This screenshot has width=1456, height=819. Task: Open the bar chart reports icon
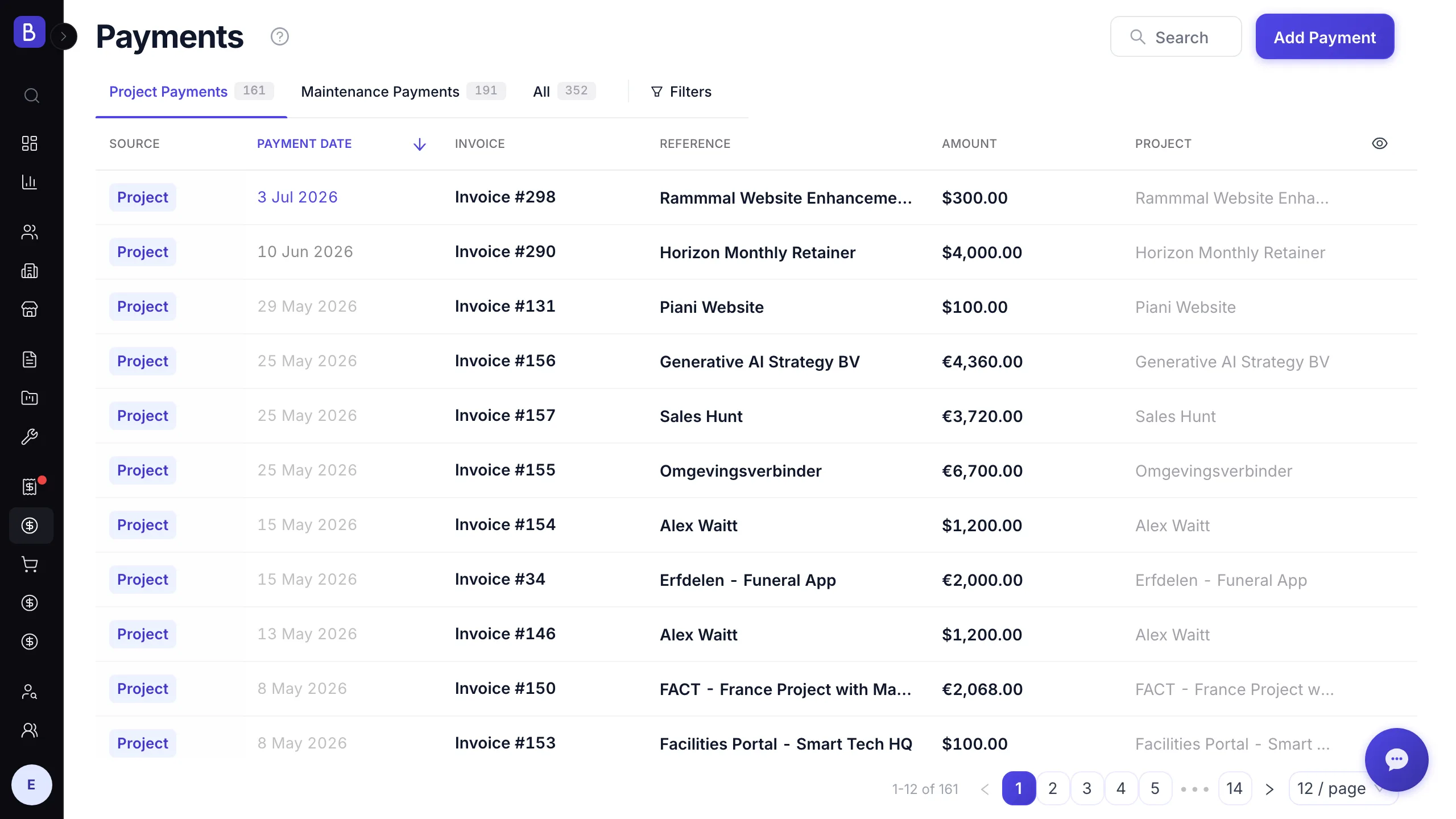tap(30, 182)
